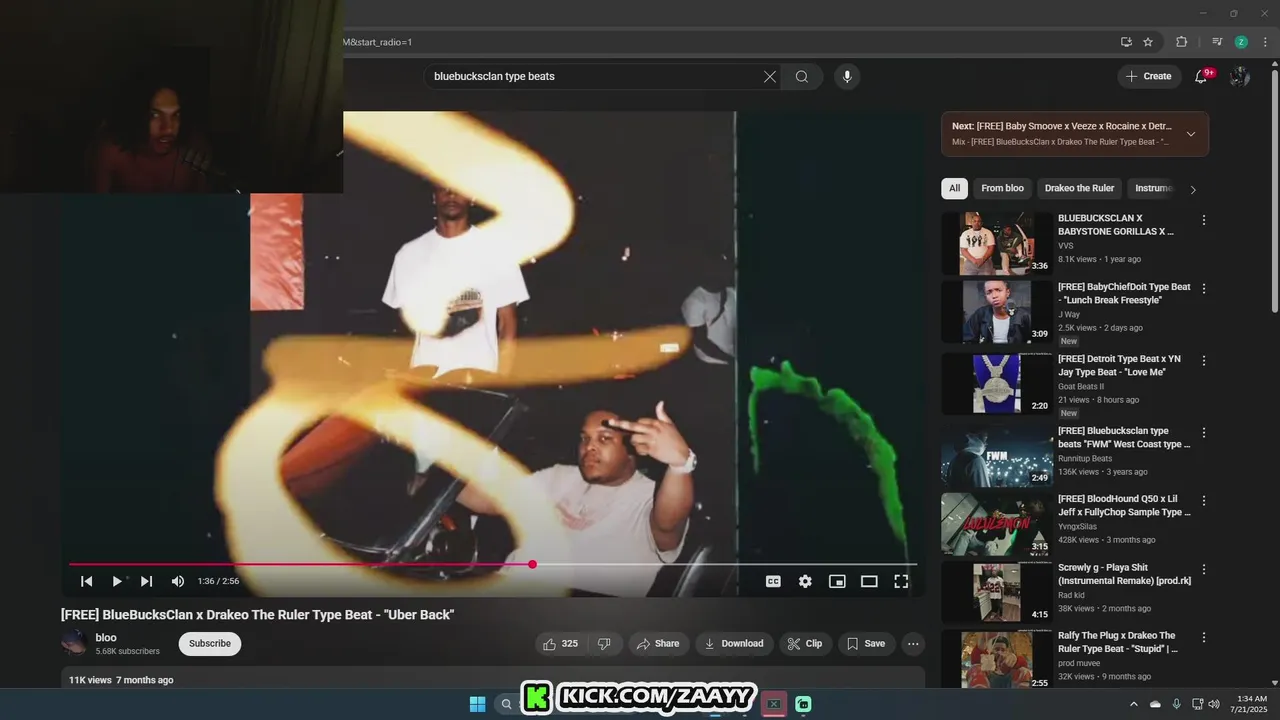Open Lunch Break Freestyle video thumbnail
Viewport: 1280px width, 720px height.
coord(996,312)
